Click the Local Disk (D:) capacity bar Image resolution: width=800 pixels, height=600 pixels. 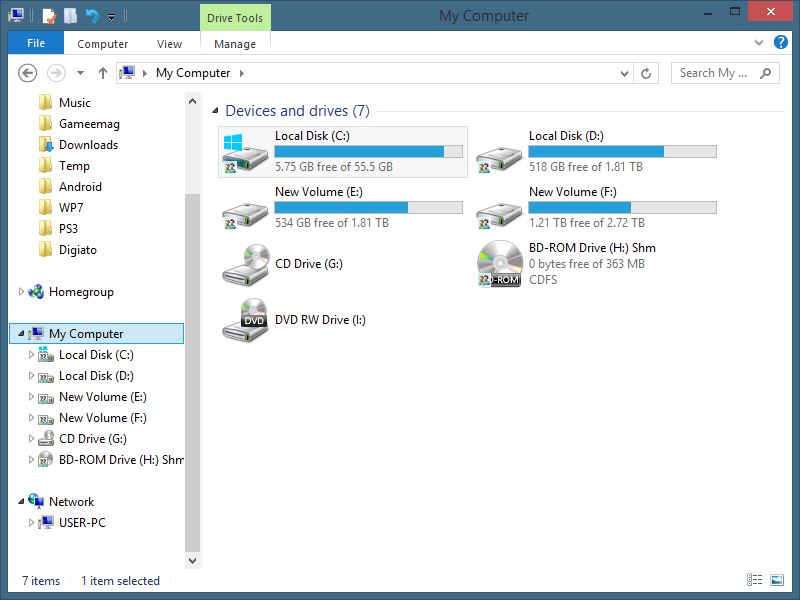coord(622,152)
